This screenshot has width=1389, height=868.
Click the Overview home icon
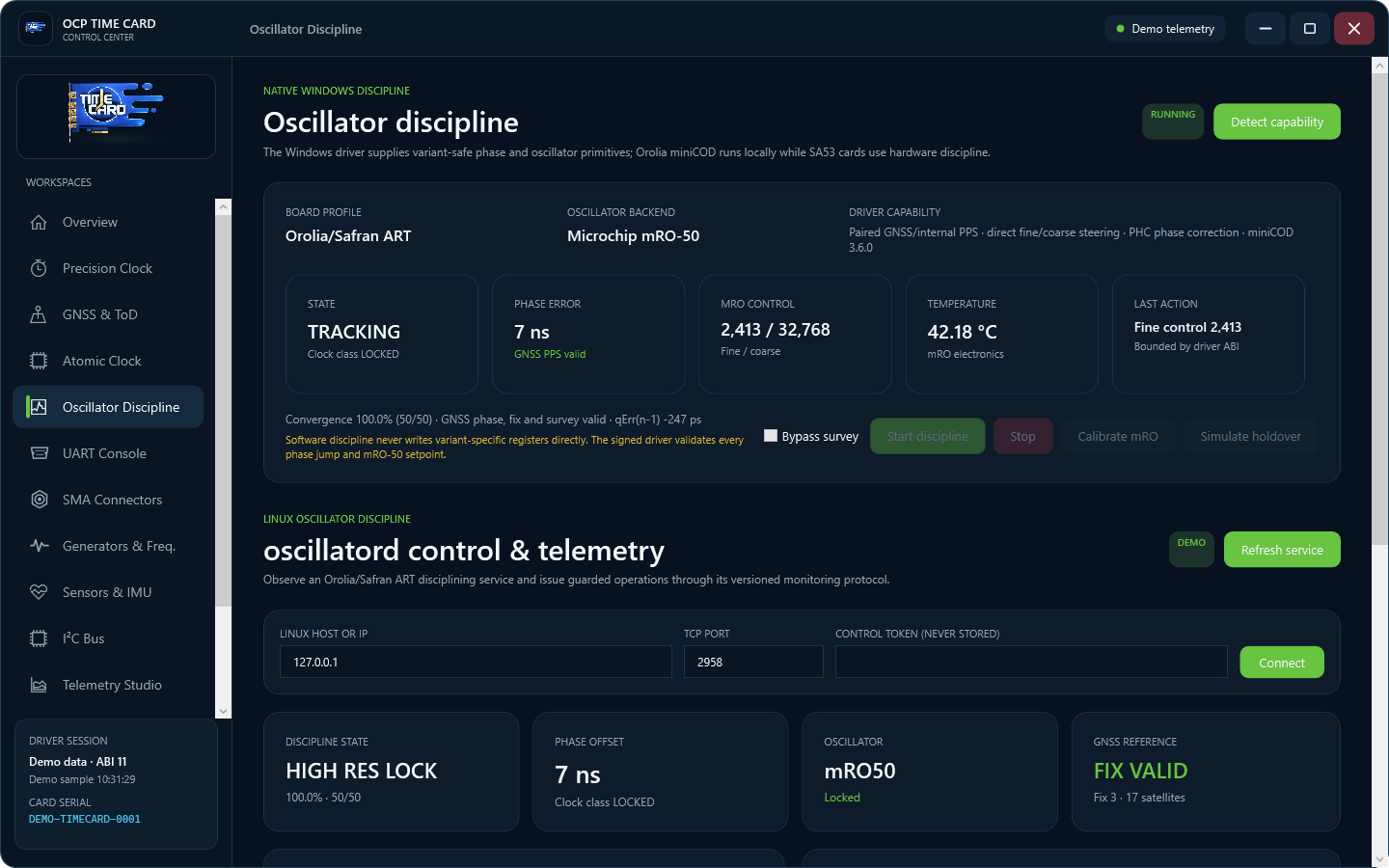coord(39,222)
